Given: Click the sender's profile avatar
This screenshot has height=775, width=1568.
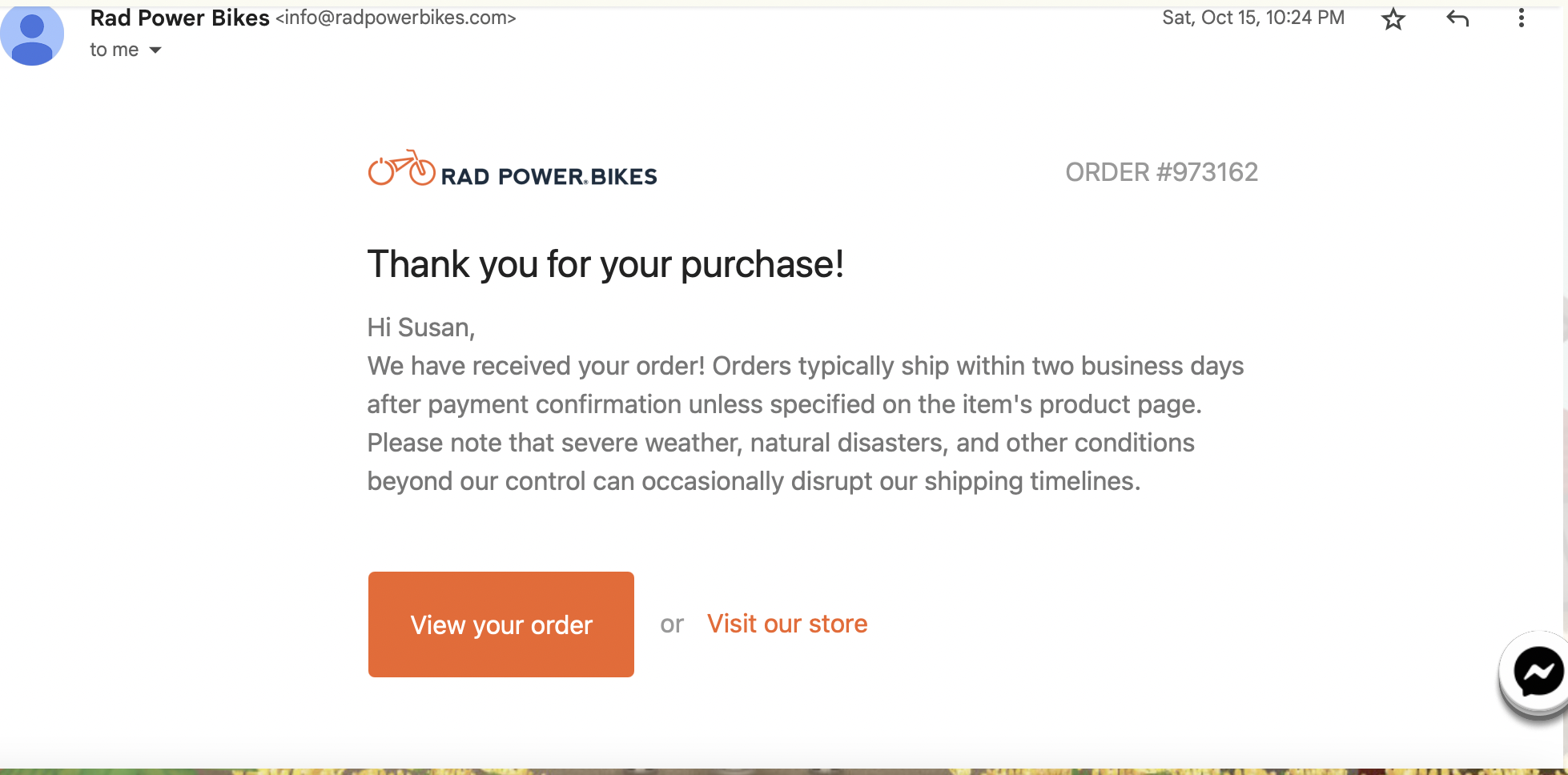Looking at the screenshot, I should [32, 34].
